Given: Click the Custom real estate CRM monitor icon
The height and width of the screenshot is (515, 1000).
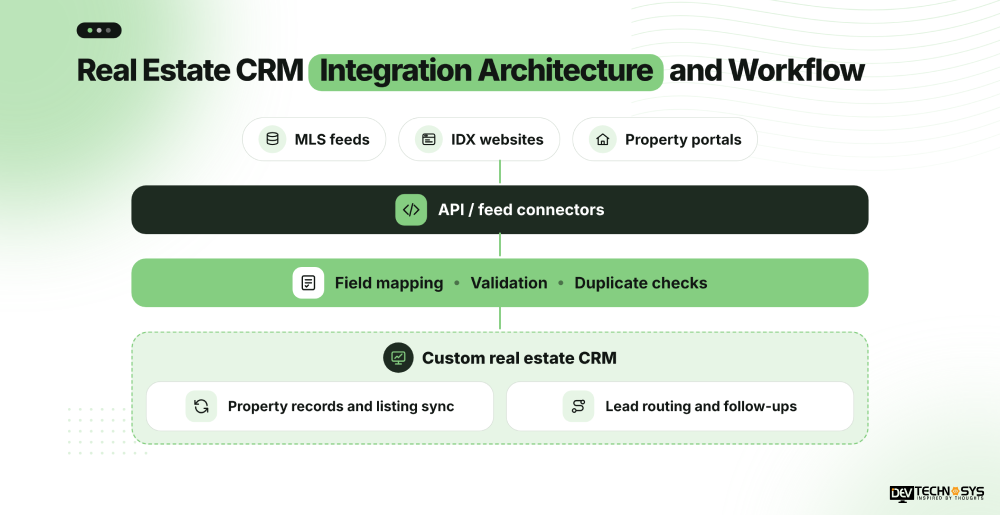Looking at the screenshot, I should click(x=399, y=358).
